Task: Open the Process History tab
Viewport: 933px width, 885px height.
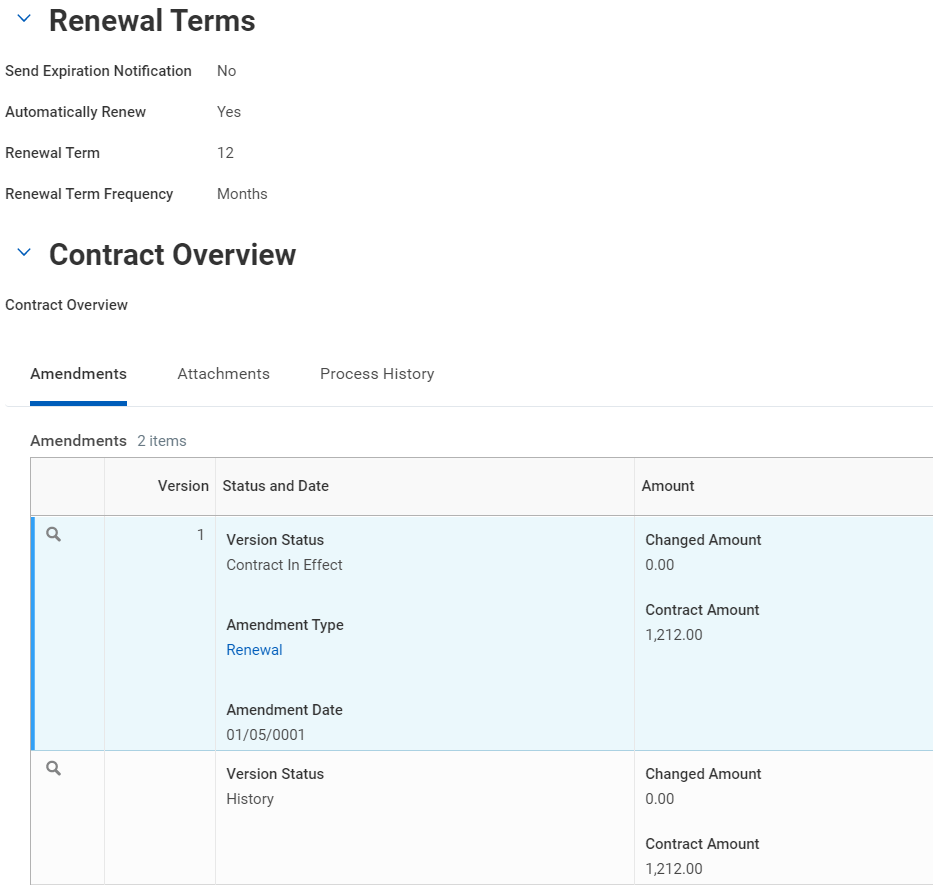Action: pos(377,374)
